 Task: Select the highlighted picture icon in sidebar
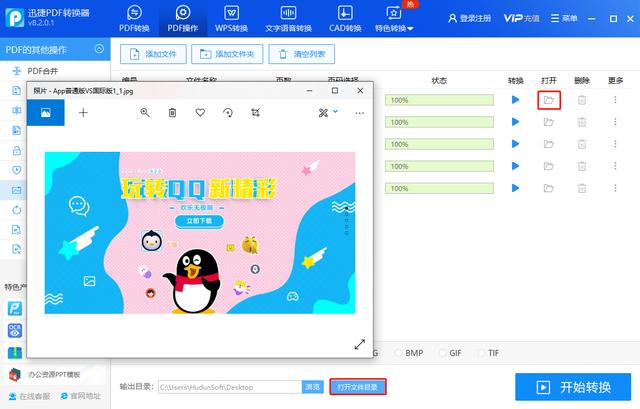(17, 190)
